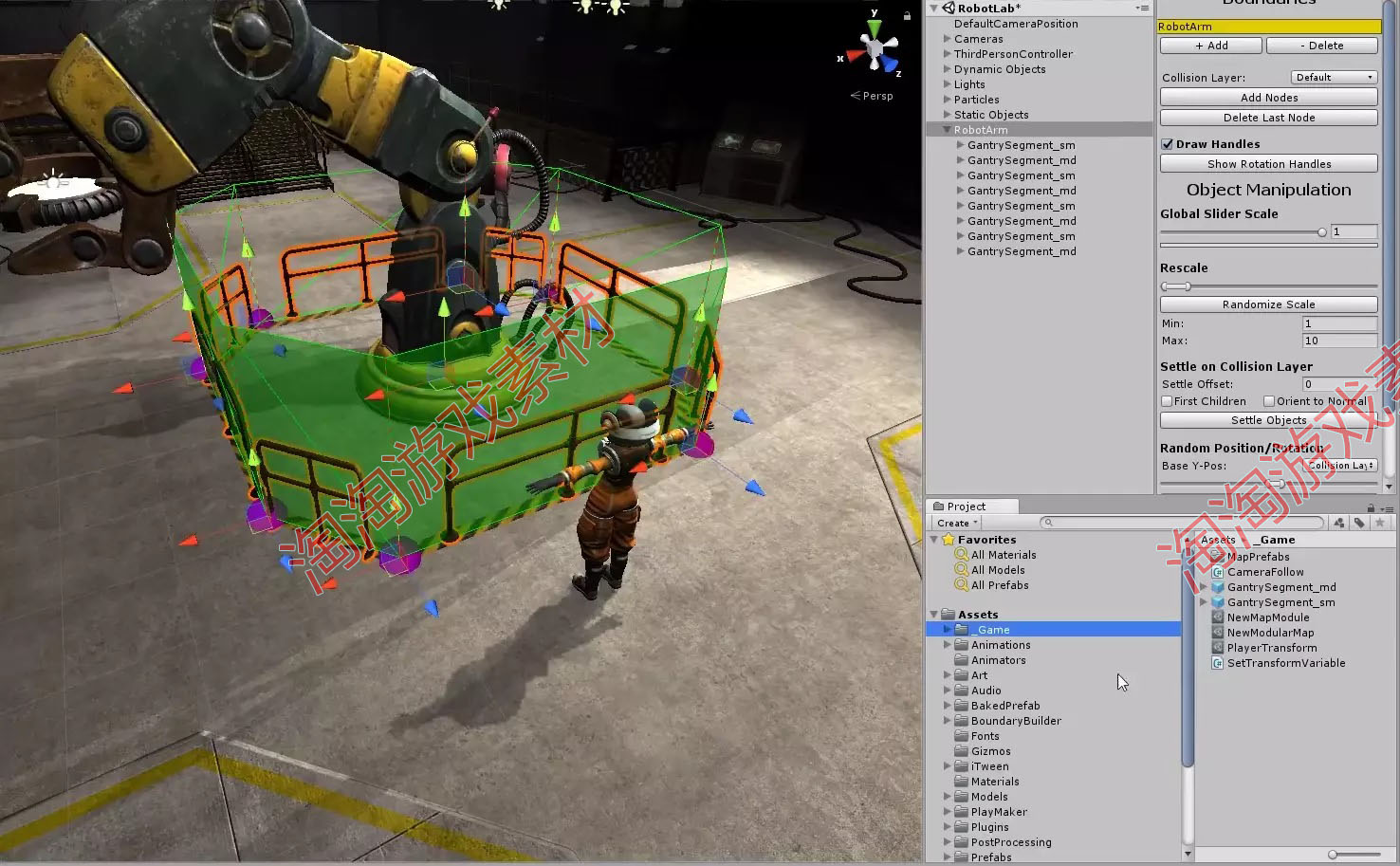Image resolution: width=1400 pixels, height=866 pixels.
Task: Click the Max value field showing 10
Action: (1339, 341)
